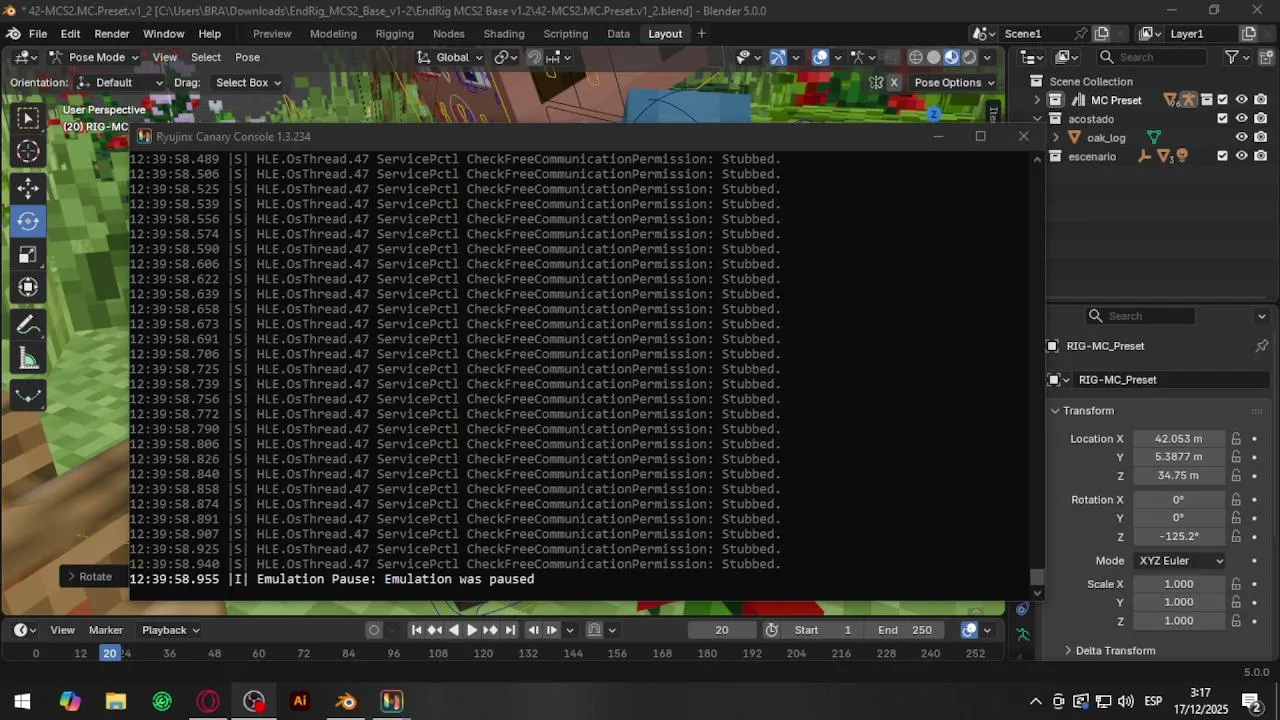Screen dimensions: 1280x720
Task: Open Orientation Default dropdown
Action: click(x=120, y=83)
